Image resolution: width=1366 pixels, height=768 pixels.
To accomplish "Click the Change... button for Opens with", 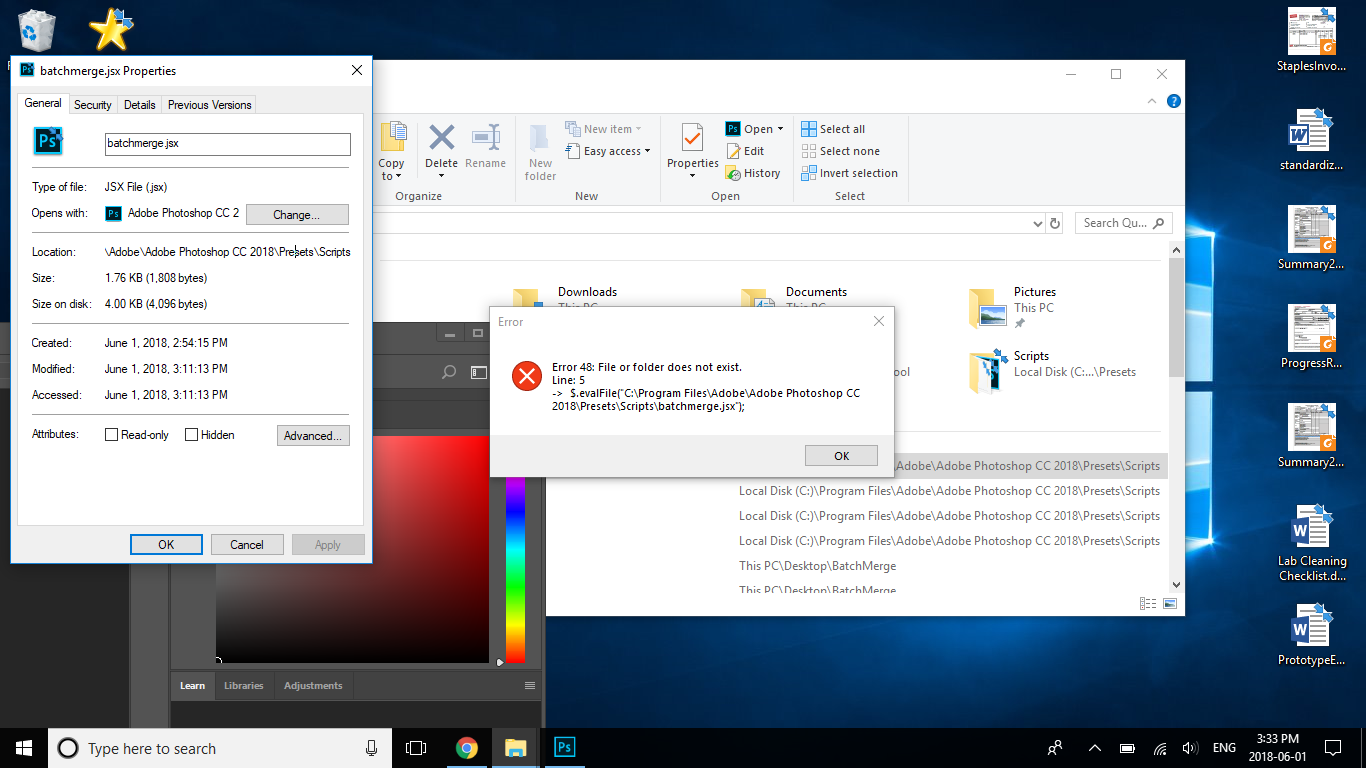I will coord(297,214).
